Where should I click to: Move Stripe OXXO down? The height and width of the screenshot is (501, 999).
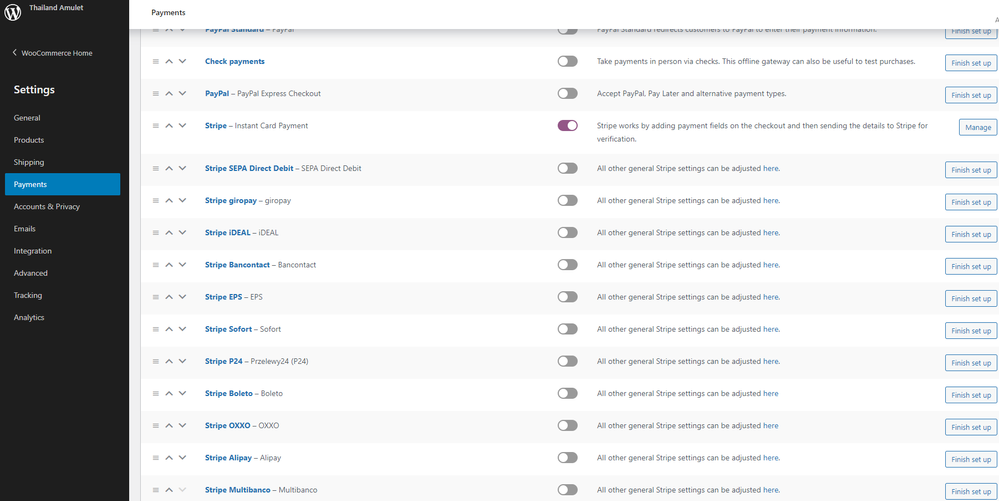click(182, 425)
